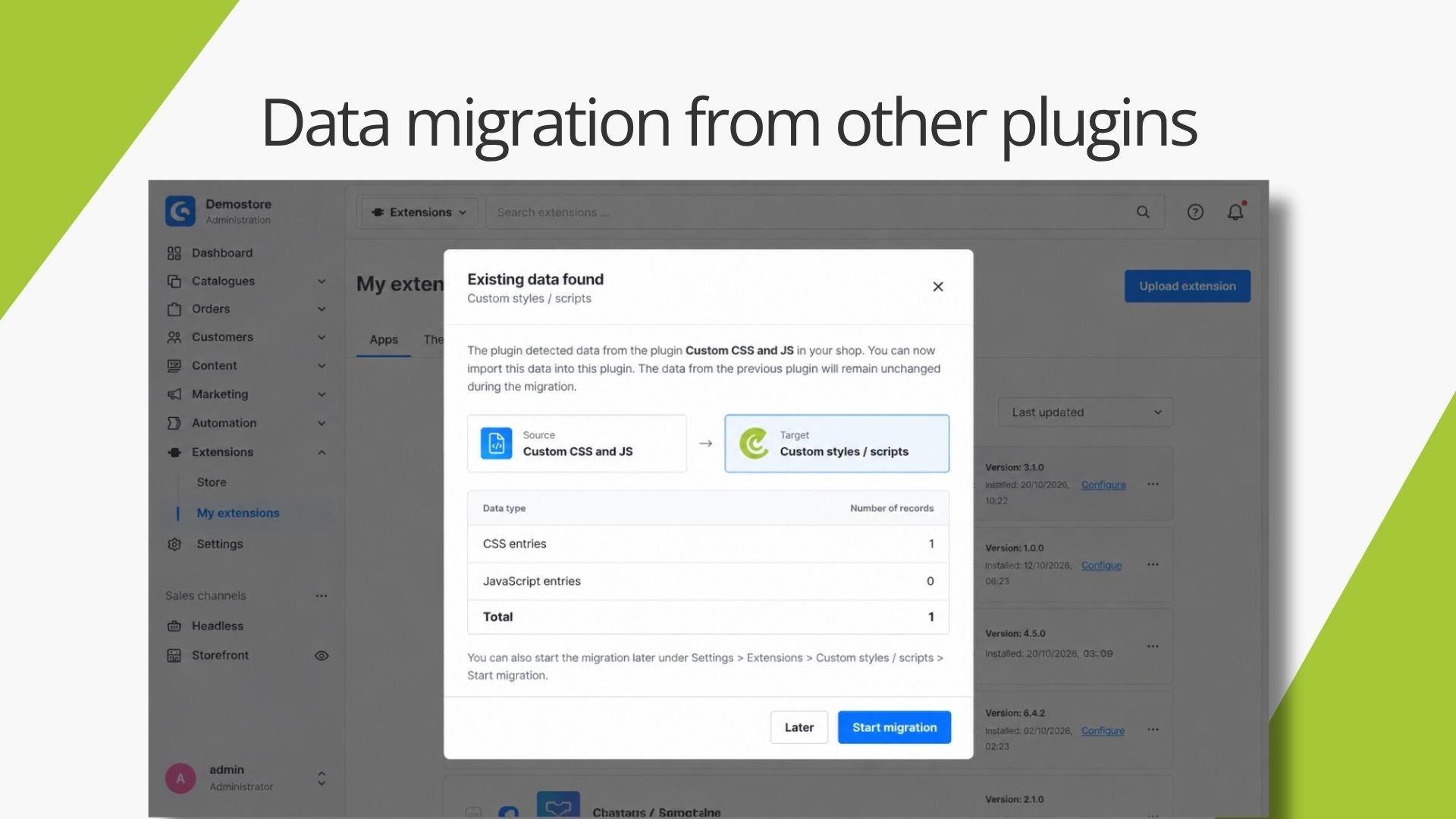Click the Customers sidebar icon
The width and height of the screenshot is (1456, 819).
[174, 337]
